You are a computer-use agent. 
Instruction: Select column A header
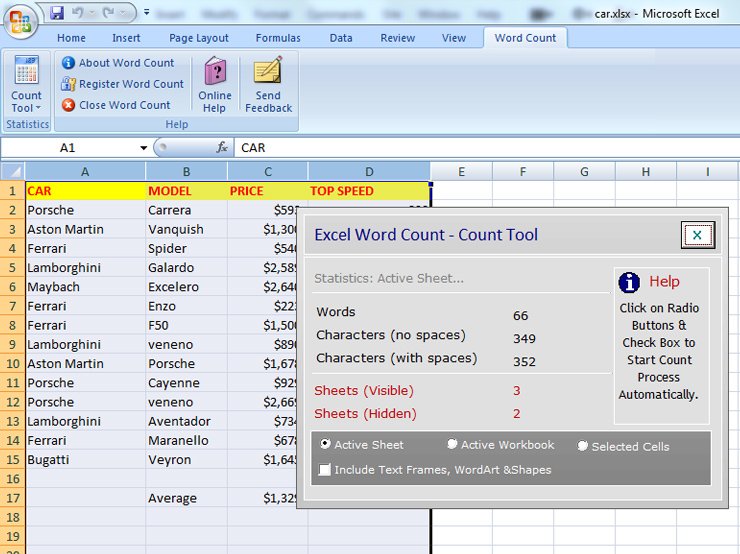85,171
